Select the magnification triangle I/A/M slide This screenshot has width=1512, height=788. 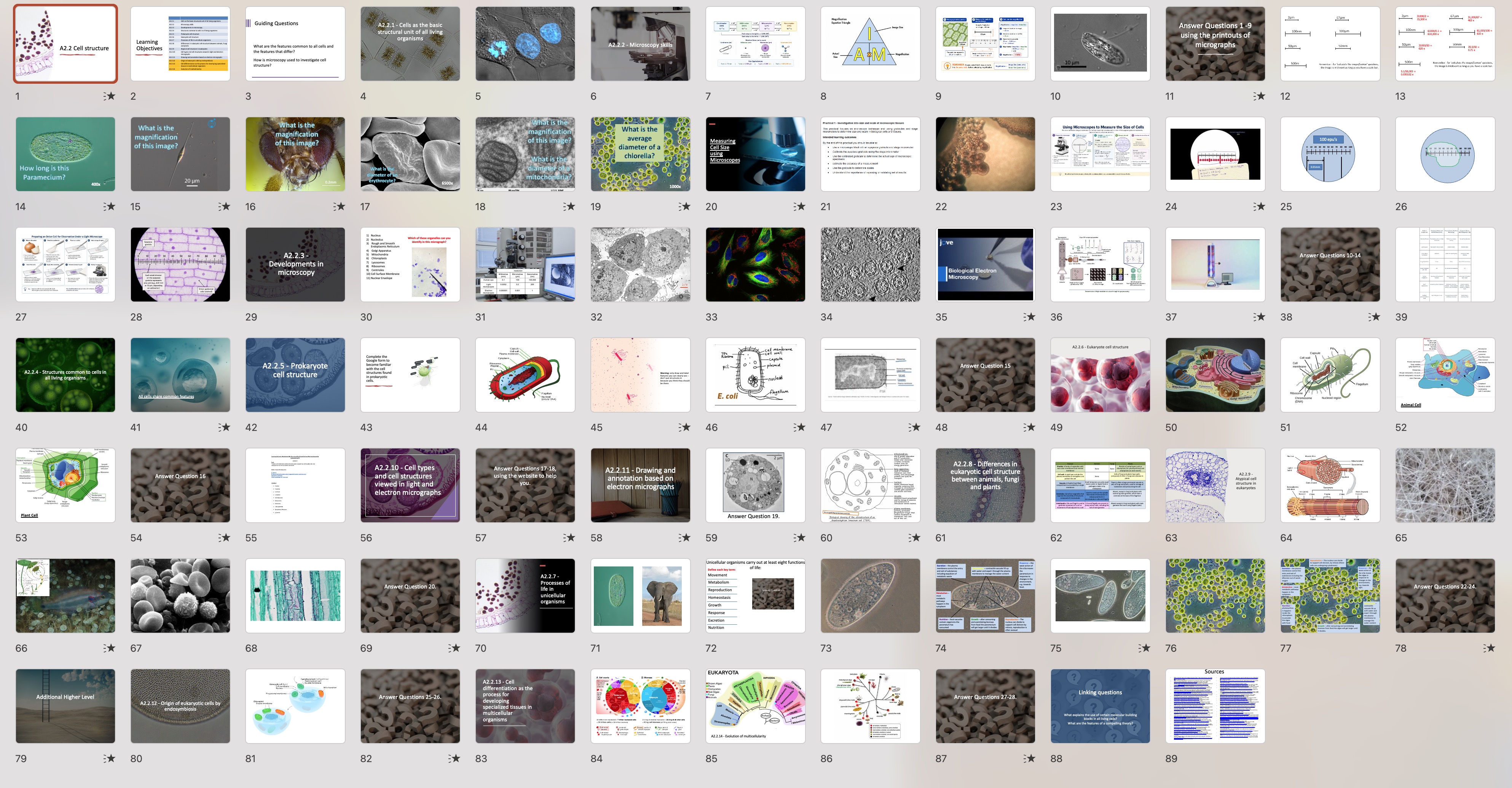point(871,44)
